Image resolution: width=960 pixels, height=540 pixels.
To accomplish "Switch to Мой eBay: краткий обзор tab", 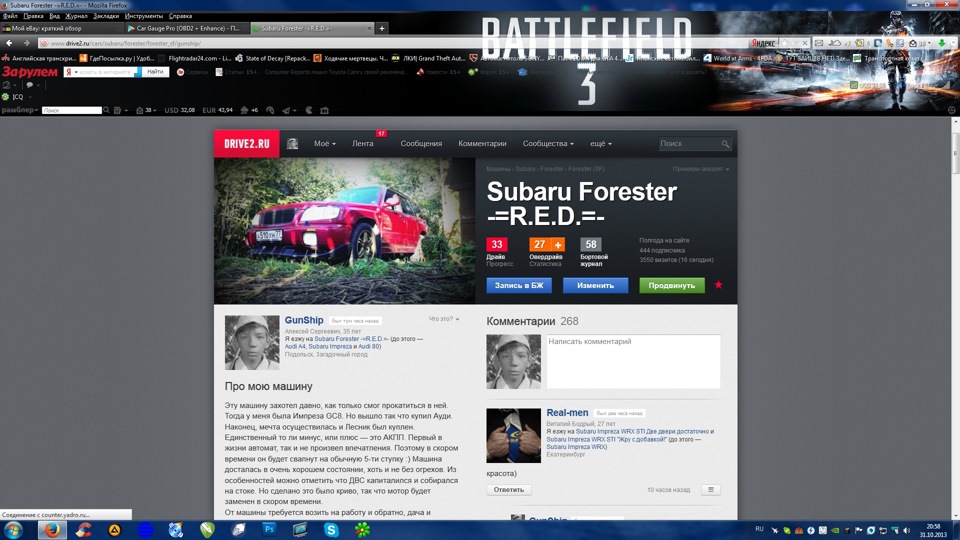I will click(x=61, y=28).
